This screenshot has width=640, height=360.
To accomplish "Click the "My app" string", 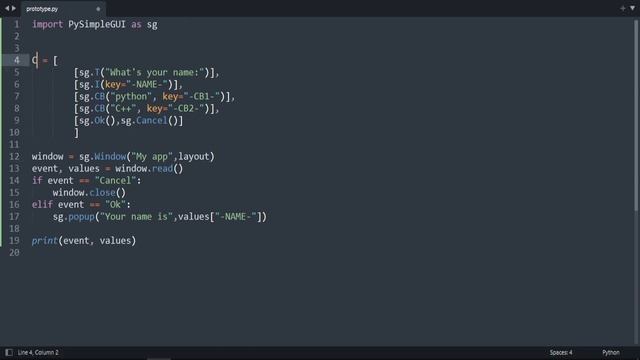I will pyautogui.click(x=152, y=157).
